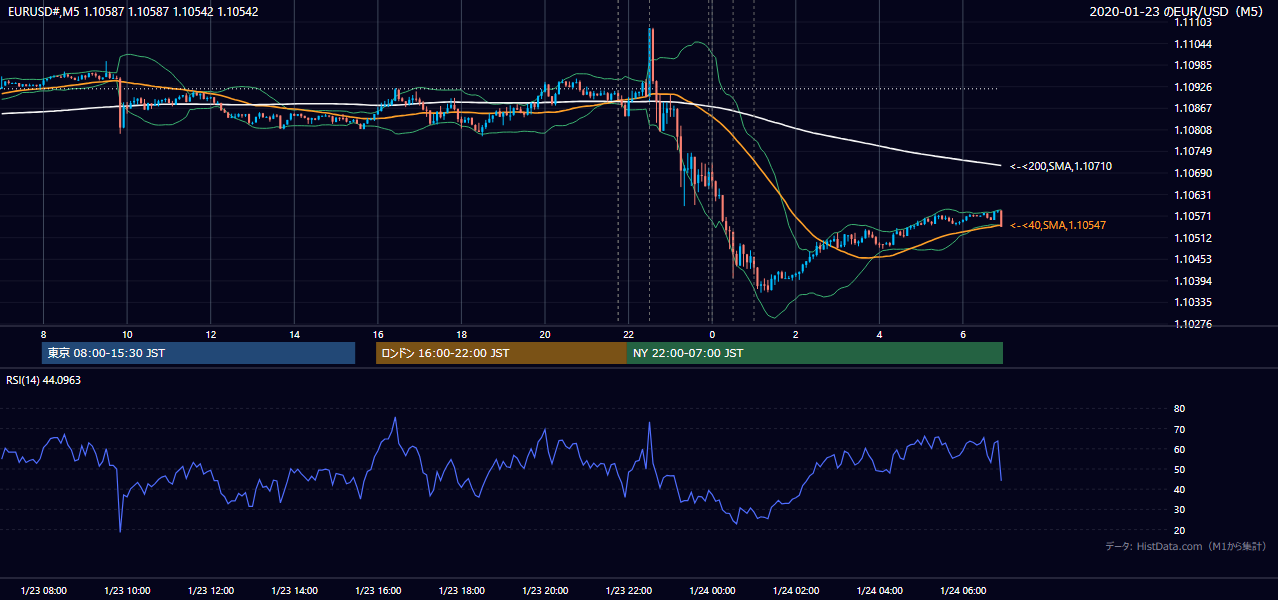Click the RSI 80 level label
Viewport: 1278px width, 600px height.
tap(1179, 409)
